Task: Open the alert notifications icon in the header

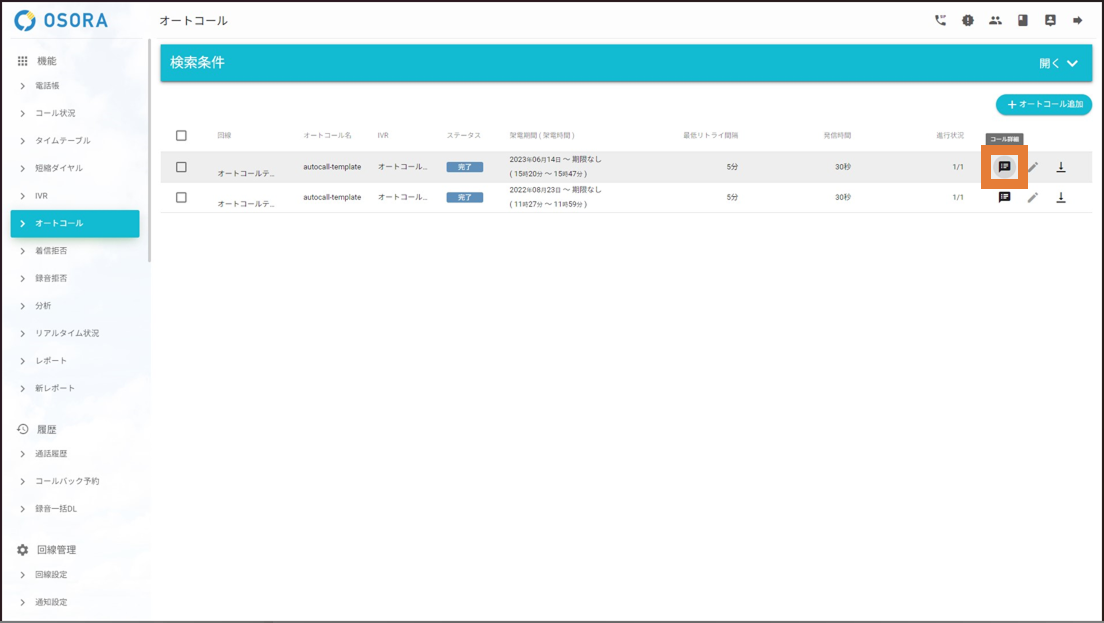Action: click(x=968, y=20)
